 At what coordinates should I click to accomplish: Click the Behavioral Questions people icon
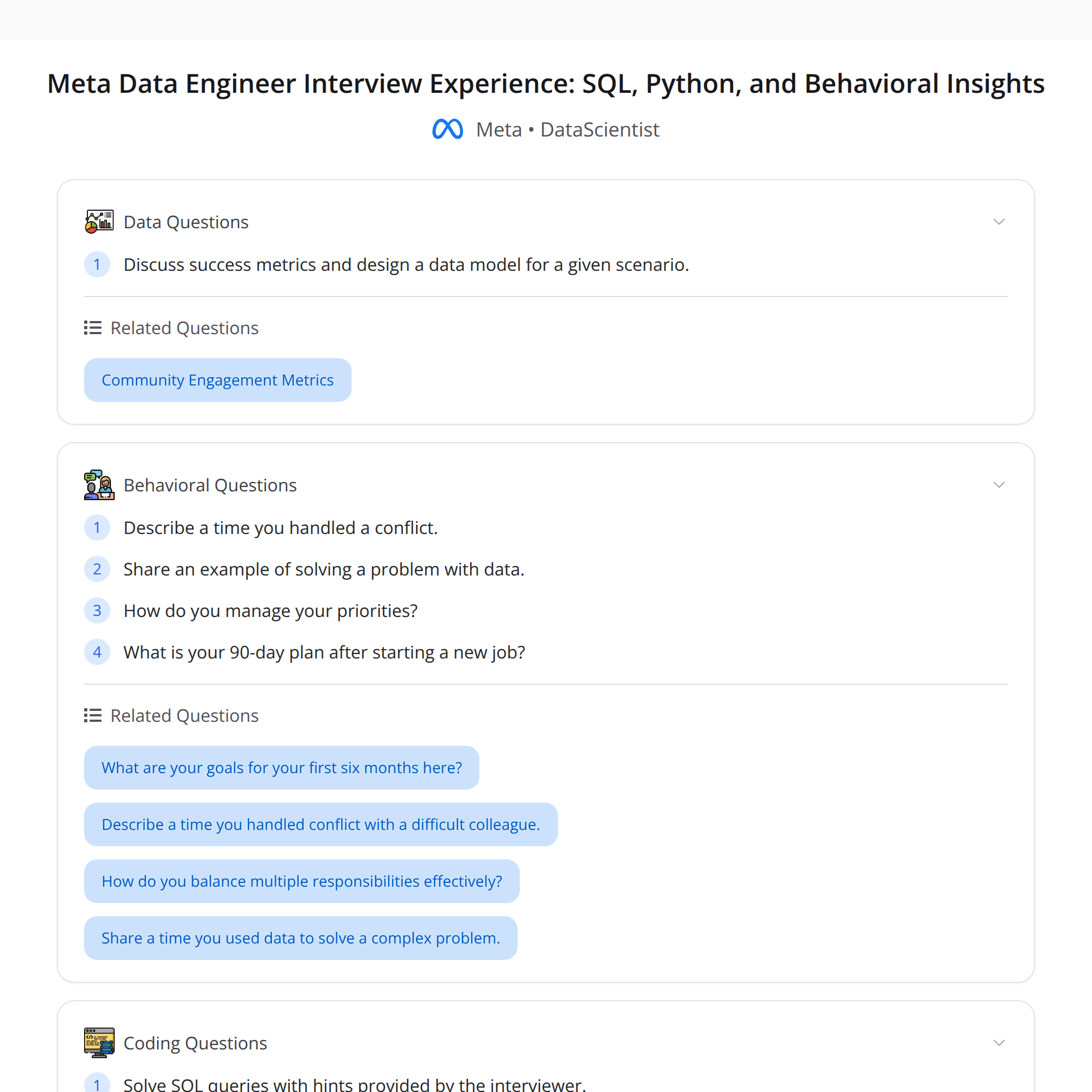pos(98,484)
